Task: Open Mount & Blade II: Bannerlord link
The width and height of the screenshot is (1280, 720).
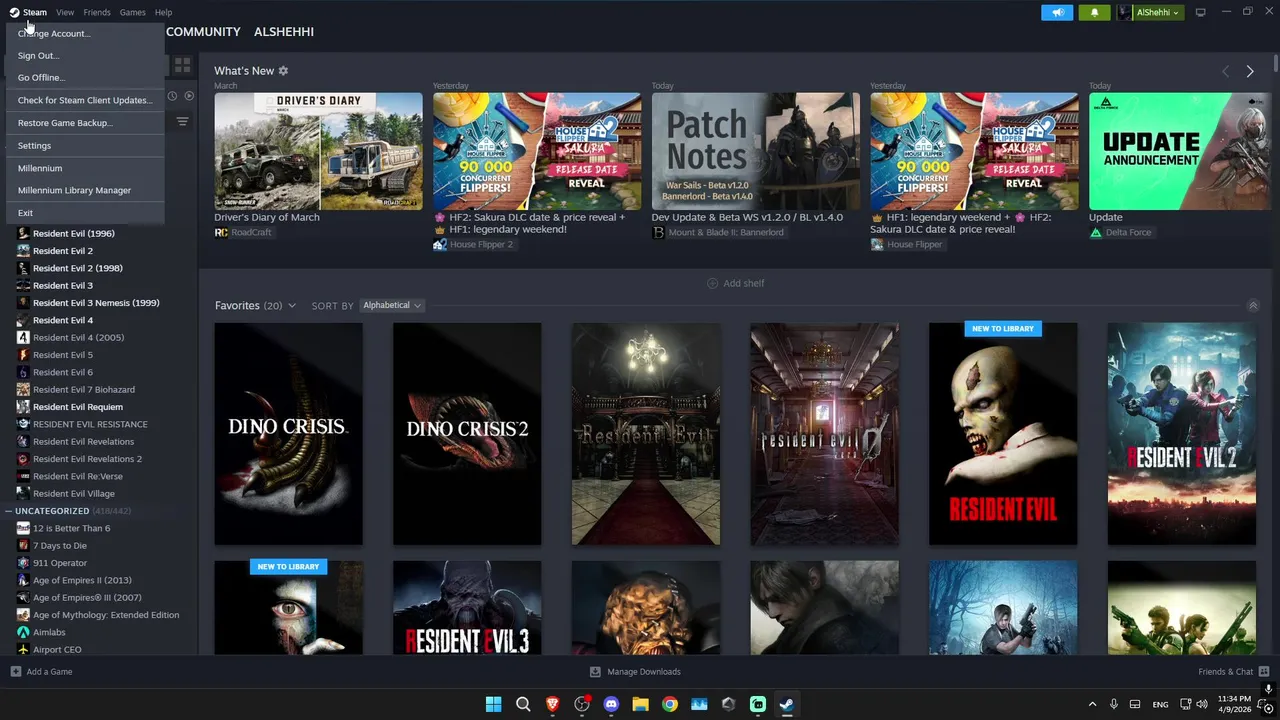Action: [726, 232]
